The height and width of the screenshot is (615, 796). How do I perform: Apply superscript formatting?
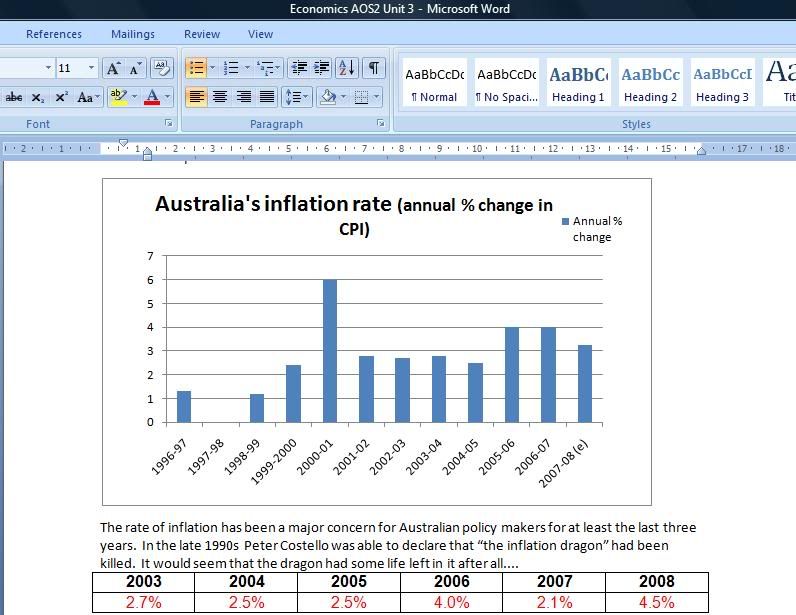pyautogui.click(x=61, y=97)
